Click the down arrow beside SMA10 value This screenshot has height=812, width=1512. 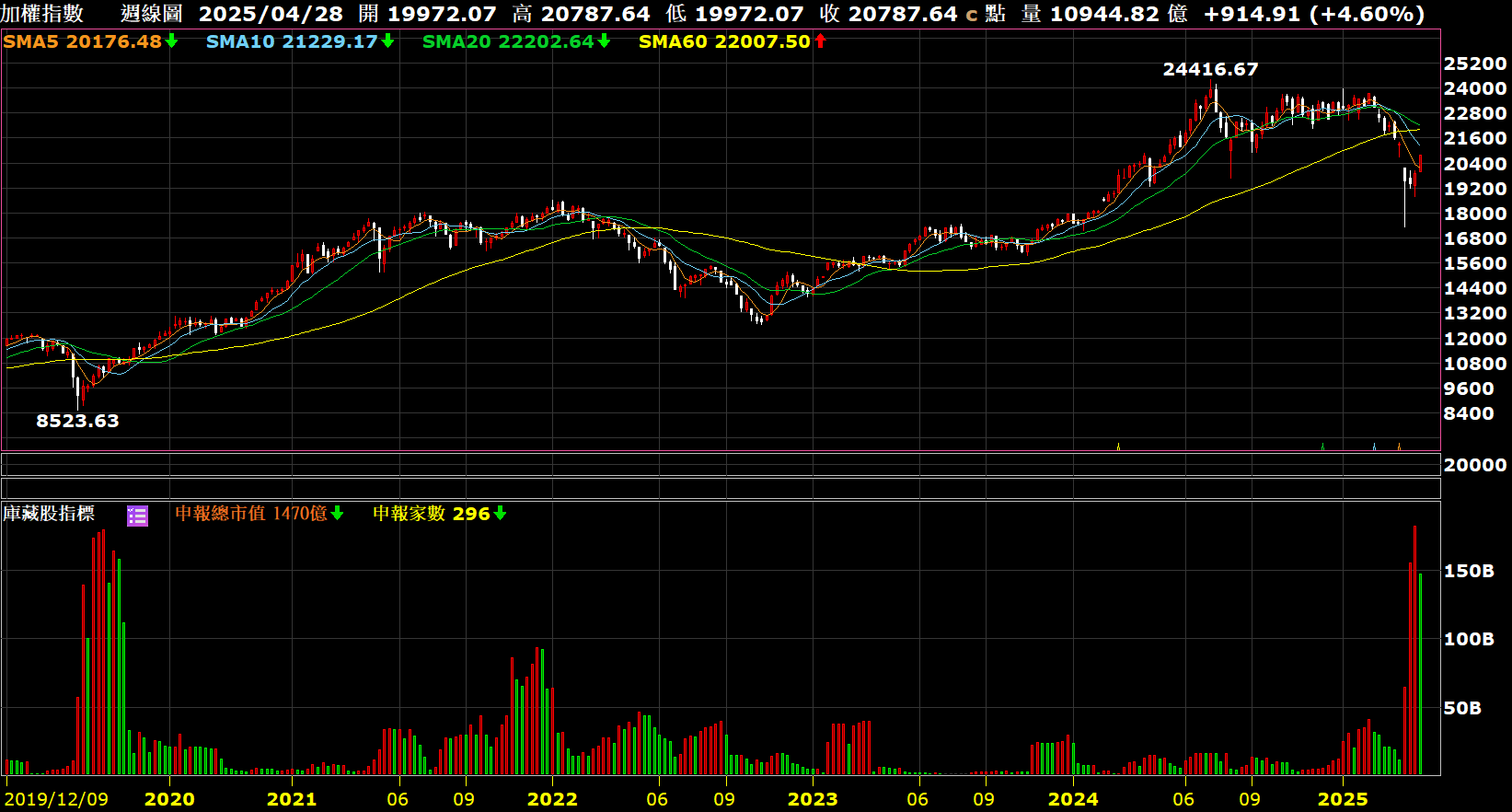387,41
